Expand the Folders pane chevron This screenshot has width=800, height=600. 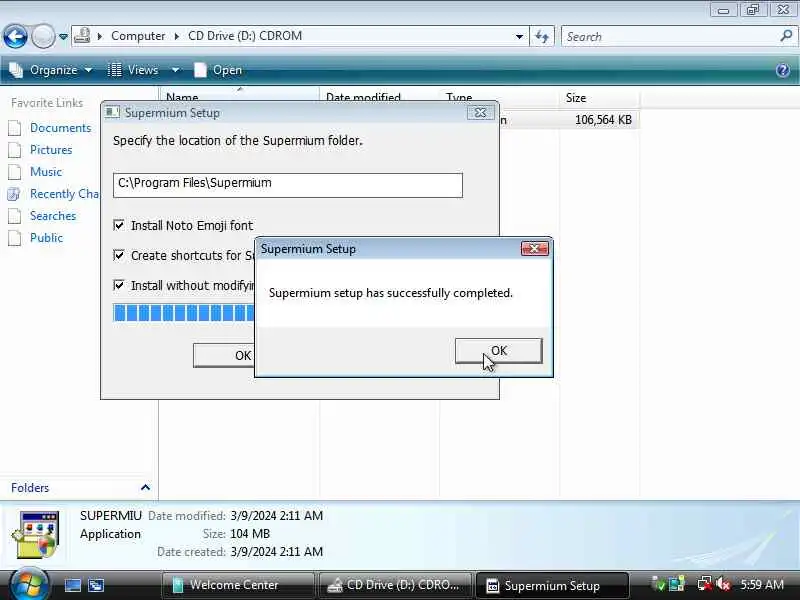145,488
